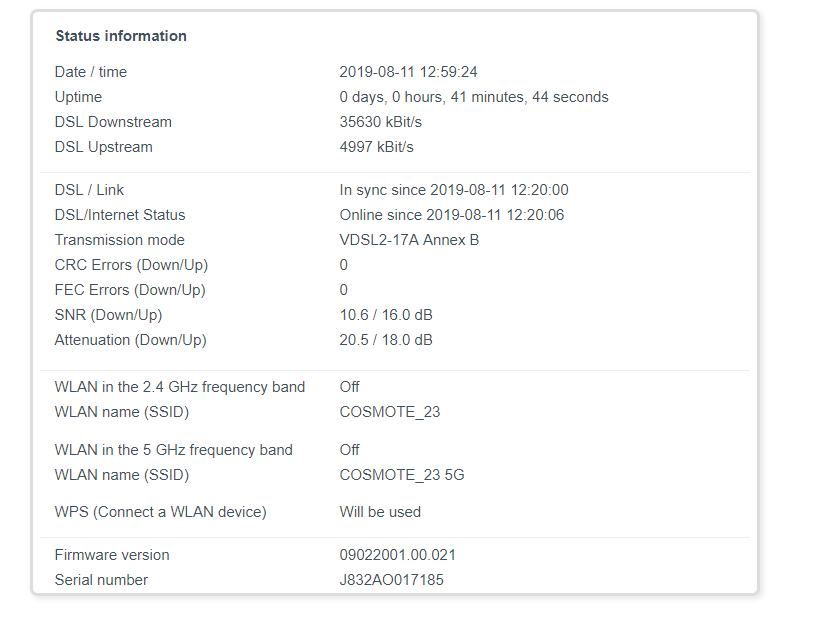Click the firmware version 09022001.00.021
The width and height of the screenshot is (836, 641).
[x=398, y=555]
